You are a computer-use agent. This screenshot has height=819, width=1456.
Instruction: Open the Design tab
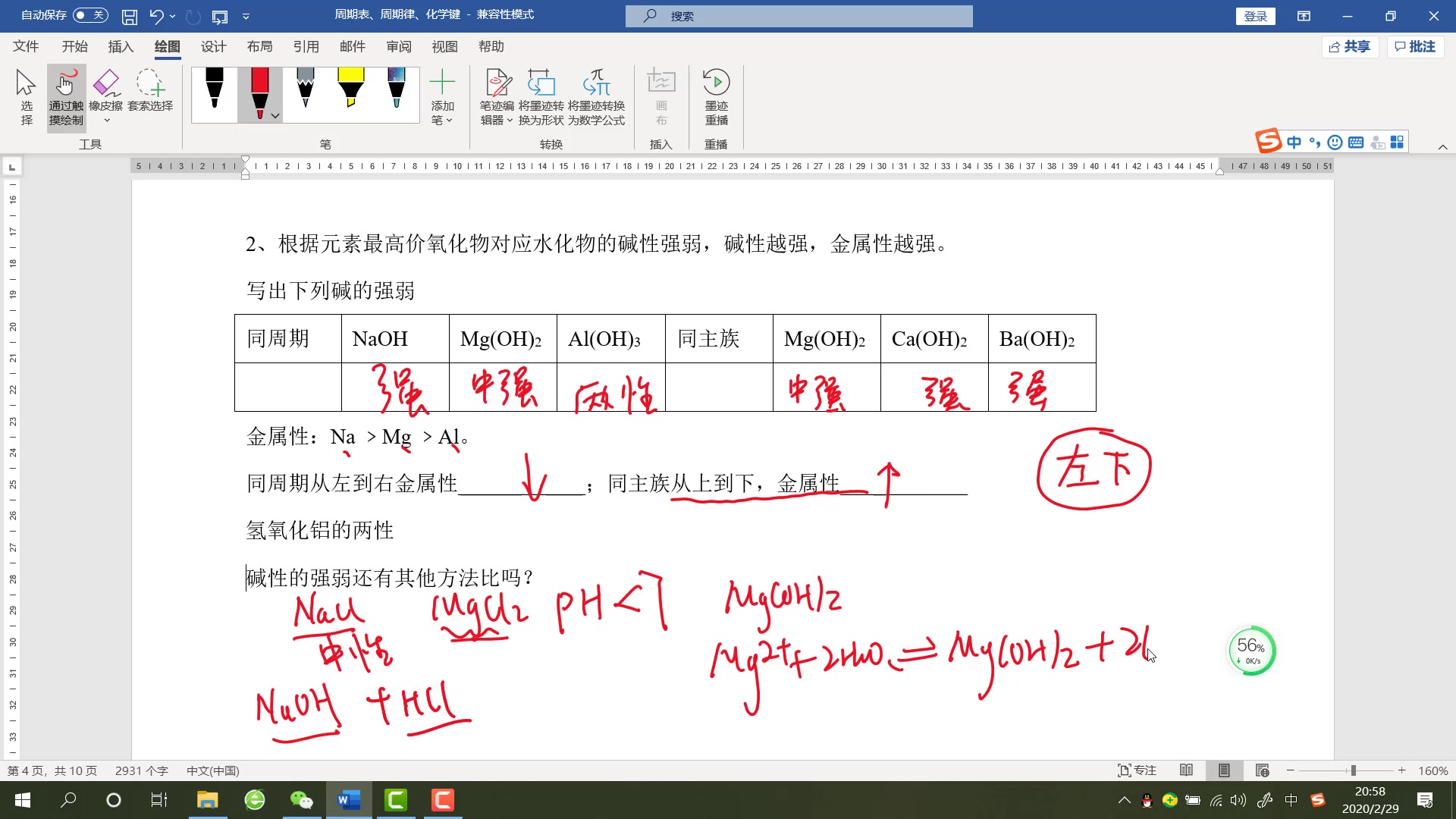[x=213, y=46]
